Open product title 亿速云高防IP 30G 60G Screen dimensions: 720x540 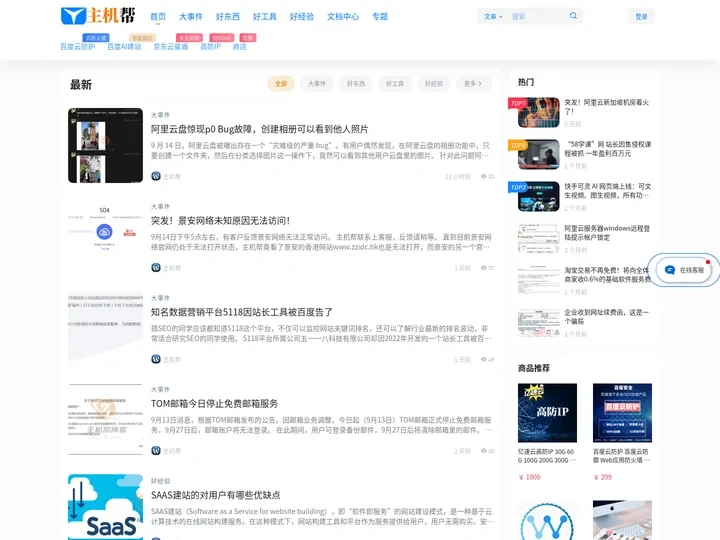(x=547, y=456)
